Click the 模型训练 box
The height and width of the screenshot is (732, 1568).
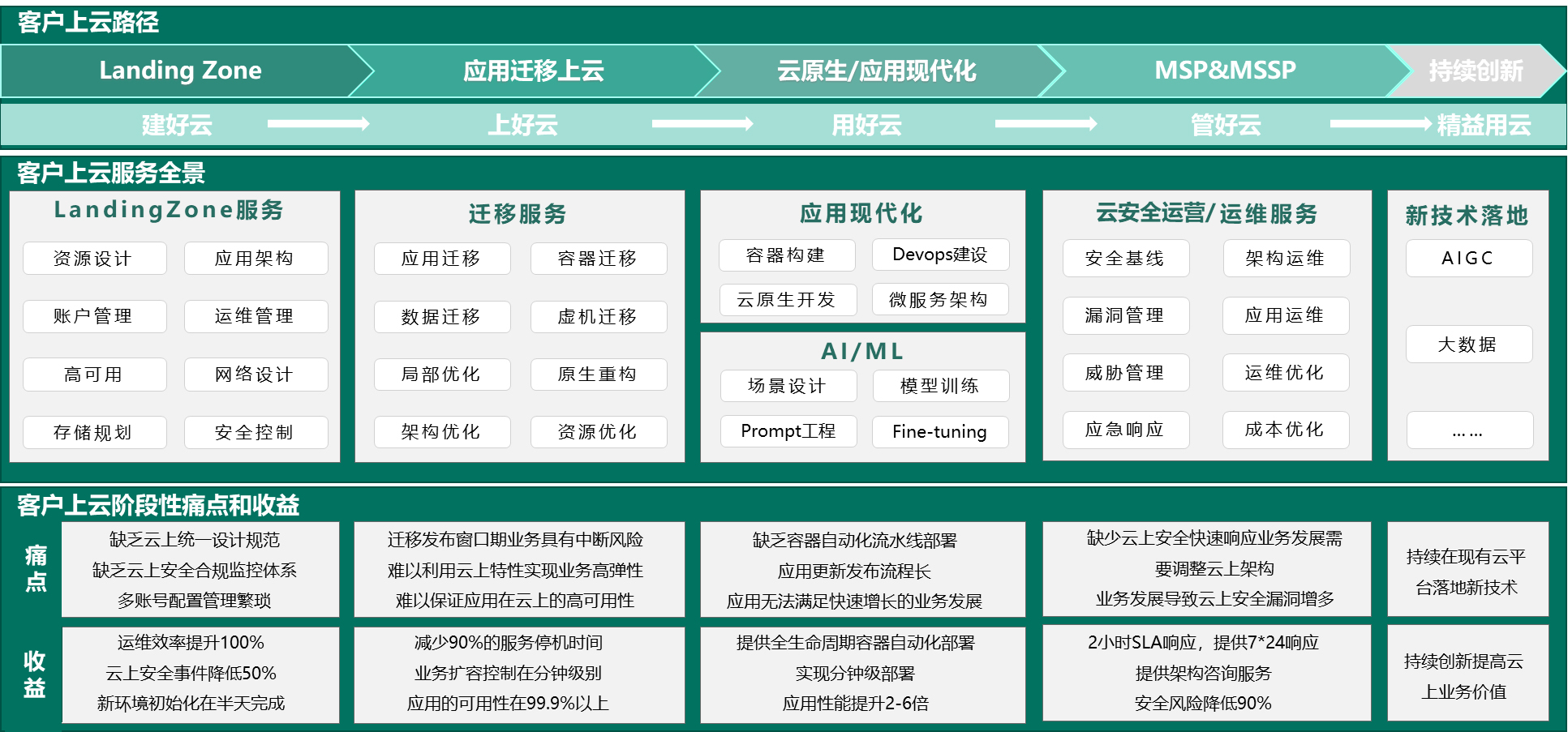pos(941,386)
